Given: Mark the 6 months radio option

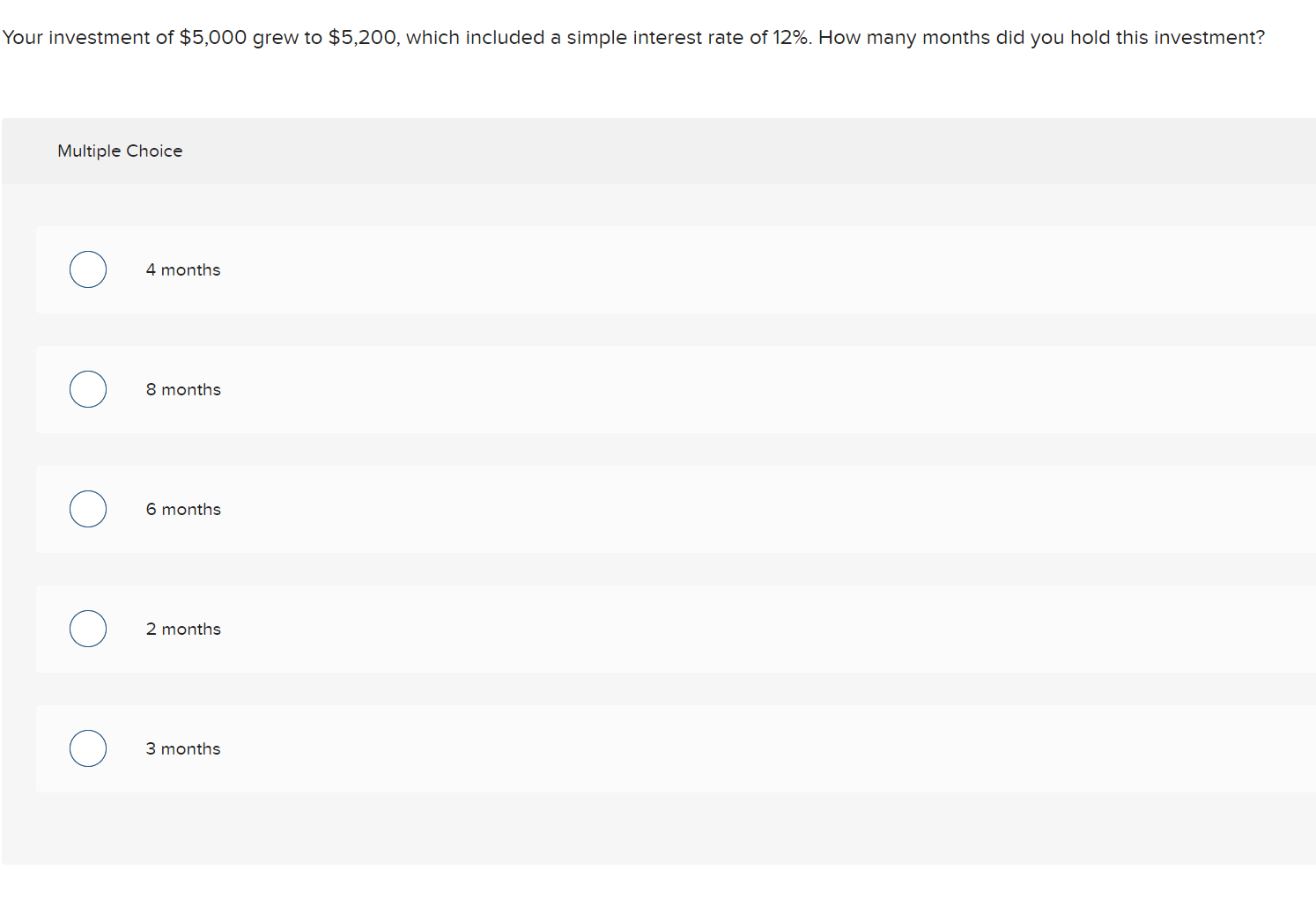Looking at the screenshot, I should click(x=88, y=509).
